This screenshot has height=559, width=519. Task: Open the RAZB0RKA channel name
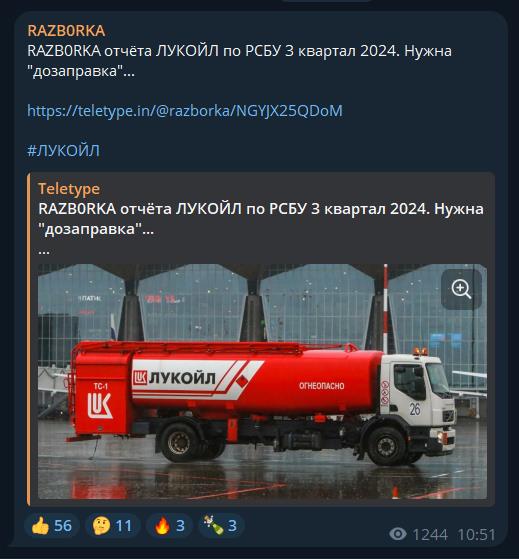coord(66,31)
